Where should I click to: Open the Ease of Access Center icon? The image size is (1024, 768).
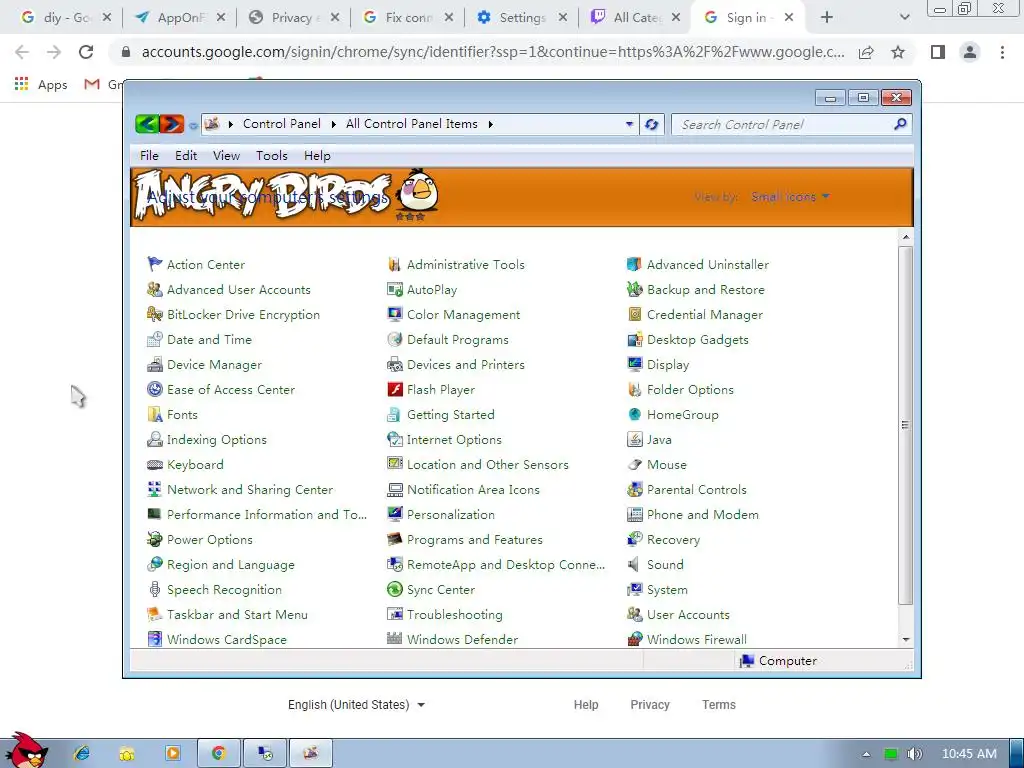pyautogui.click(x=155, y=389)
